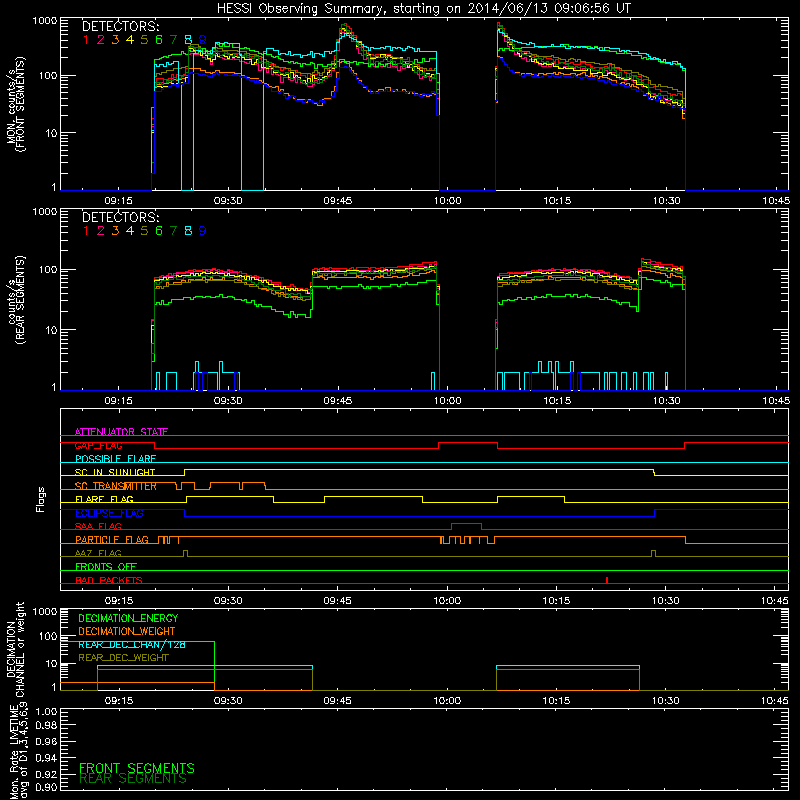Click the FRONT SEGMENTS livetime legend text
This screenshot has height=800, width=800.
coord(137,768)
